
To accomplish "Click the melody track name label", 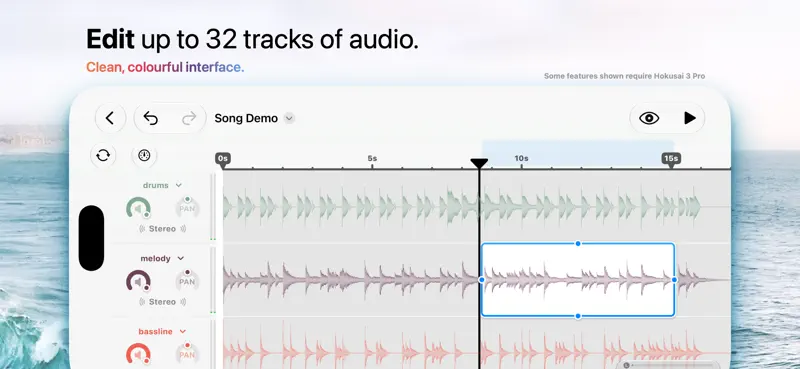I will pos(156,258).
